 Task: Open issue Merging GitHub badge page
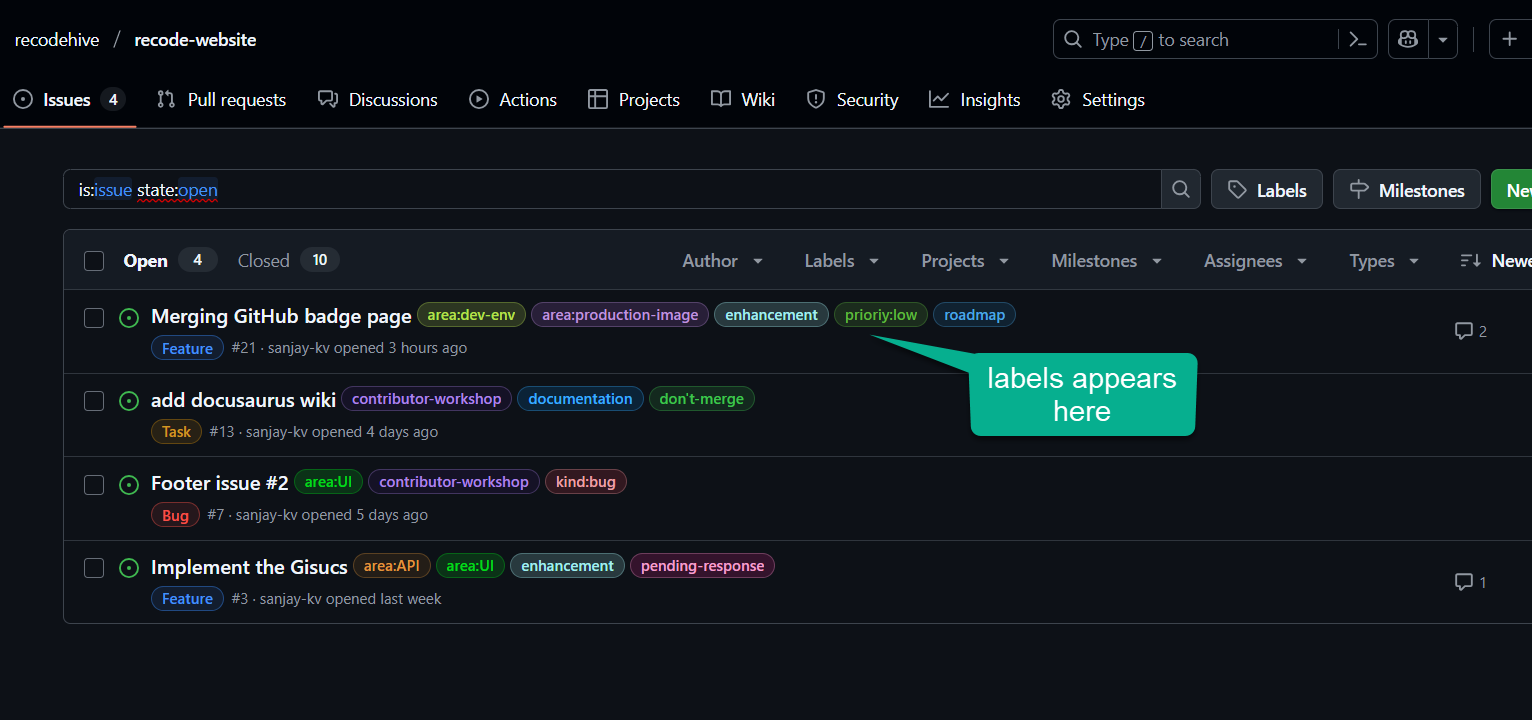click(281, 316)
